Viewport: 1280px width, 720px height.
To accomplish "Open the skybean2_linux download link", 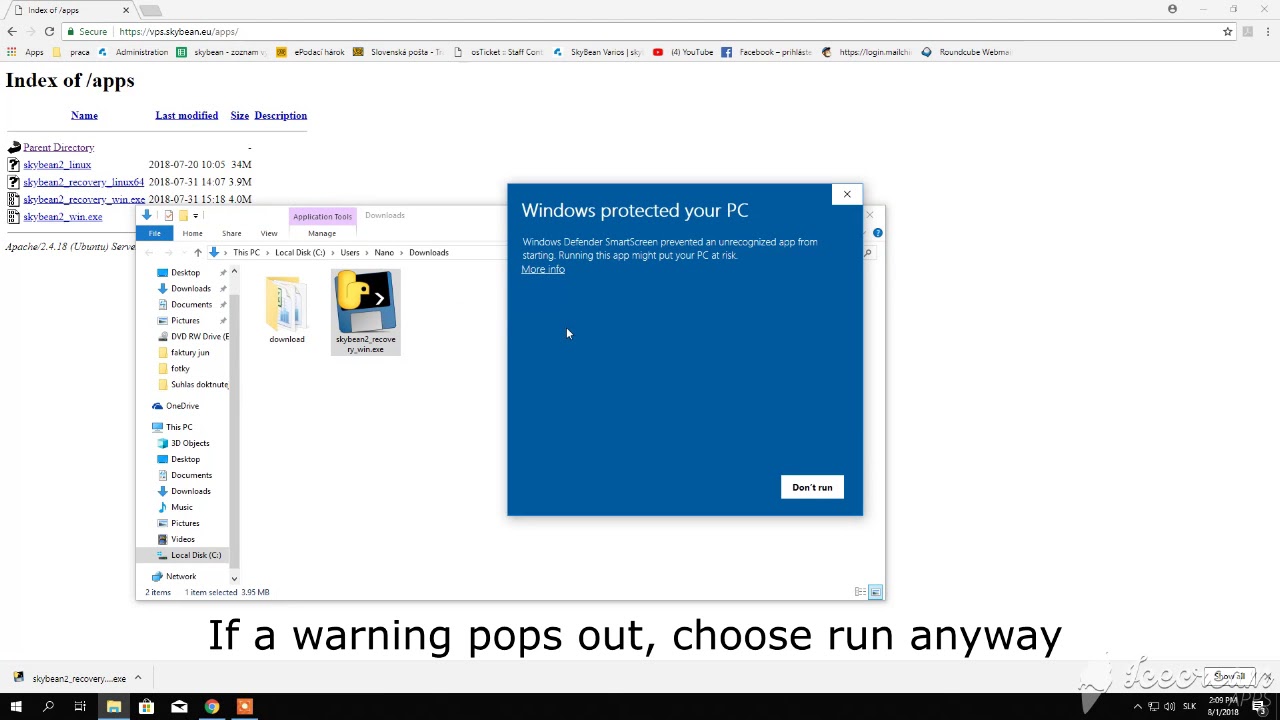I will click(57, 164).
